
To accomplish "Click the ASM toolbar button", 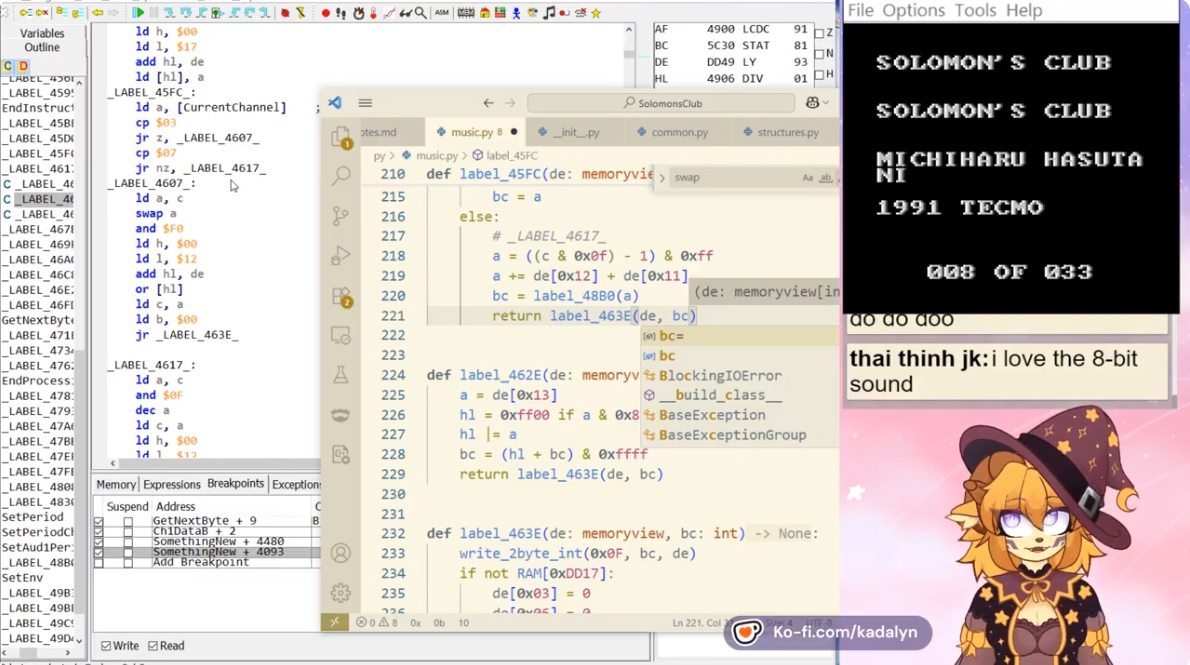I will point(441,13).
